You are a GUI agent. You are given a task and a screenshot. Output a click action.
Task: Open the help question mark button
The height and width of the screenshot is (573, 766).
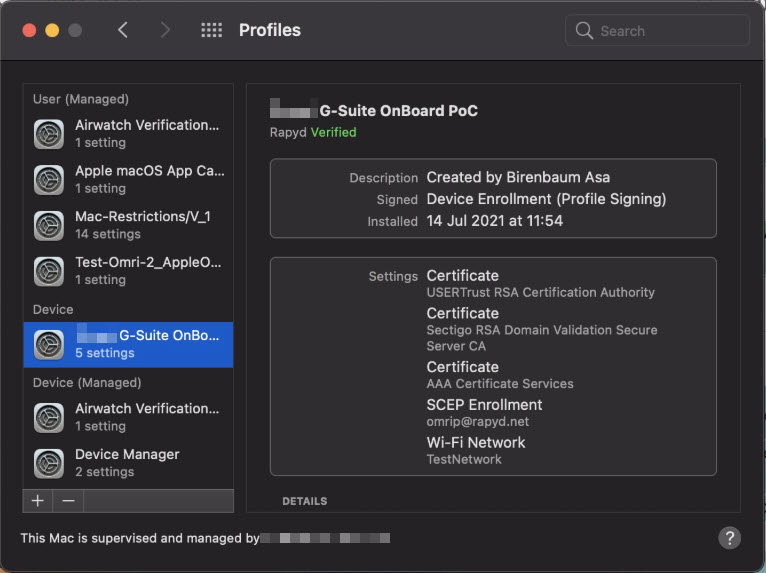(x=730, y=538)
